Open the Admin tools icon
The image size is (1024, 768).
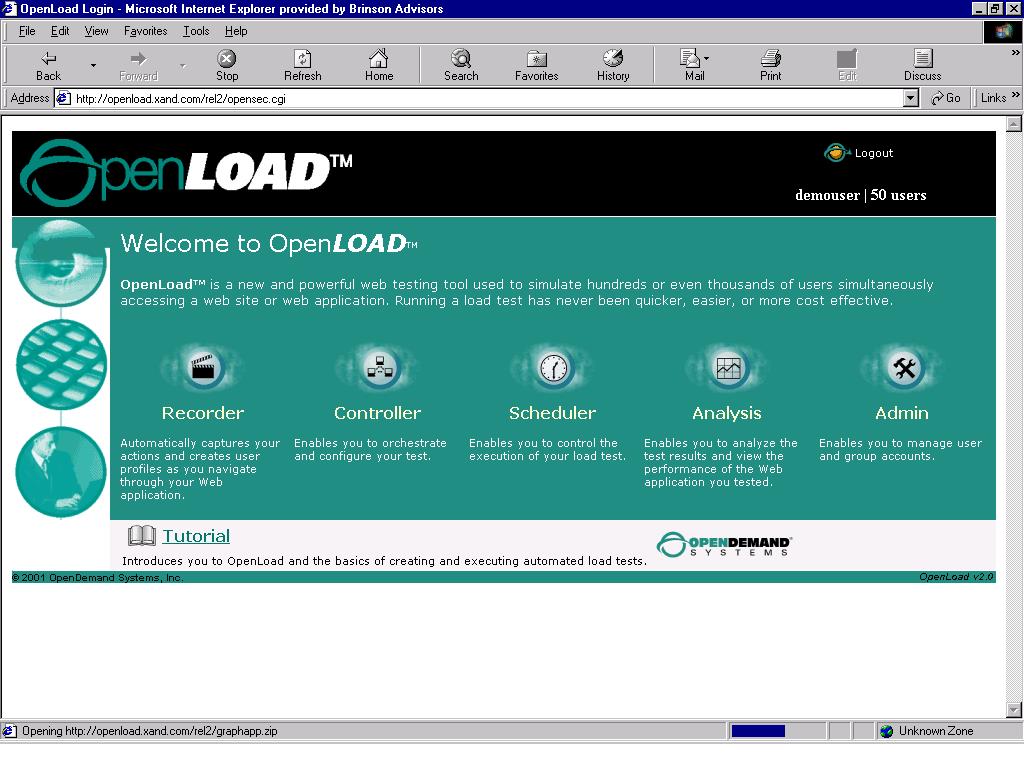[x=904, y=368]
